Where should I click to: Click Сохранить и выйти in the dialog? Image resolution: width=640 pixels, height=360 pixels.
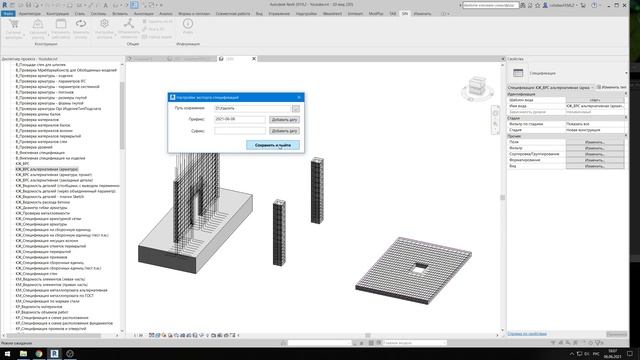tap(273, 145)
